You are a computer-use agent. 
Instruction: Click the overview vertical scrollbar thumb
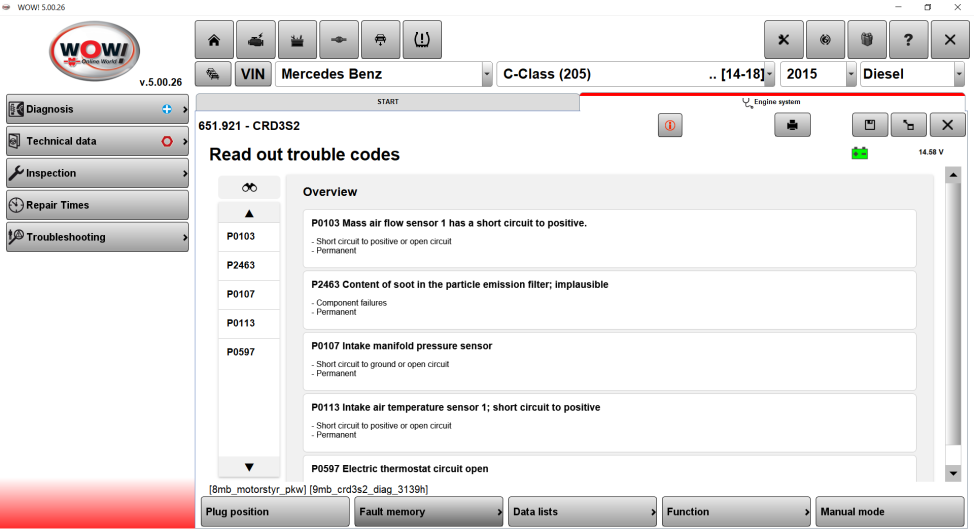pos(953,314)
